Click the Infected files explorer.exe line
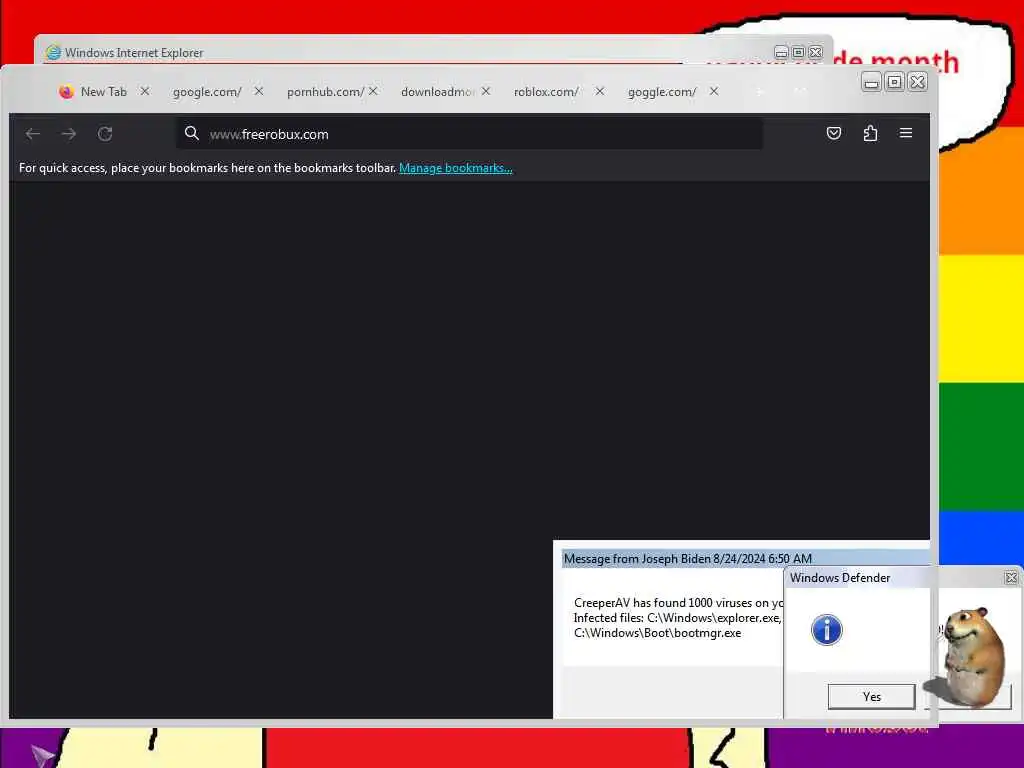The height and width of the screenshot is (768, 1024). [x=677, y=618]
